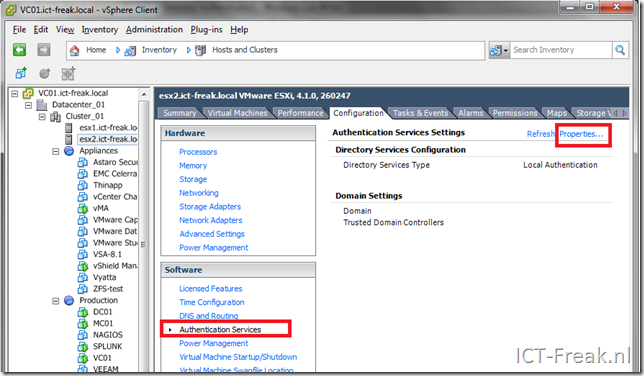Viewport: 644px width, 376px height.
Task: Click the SPLUNK VM icon
Action: click(83, 346)
